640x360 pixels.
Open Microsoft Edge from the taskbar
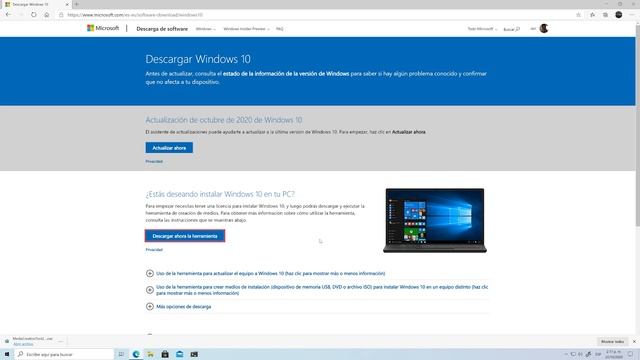(136, 354)
